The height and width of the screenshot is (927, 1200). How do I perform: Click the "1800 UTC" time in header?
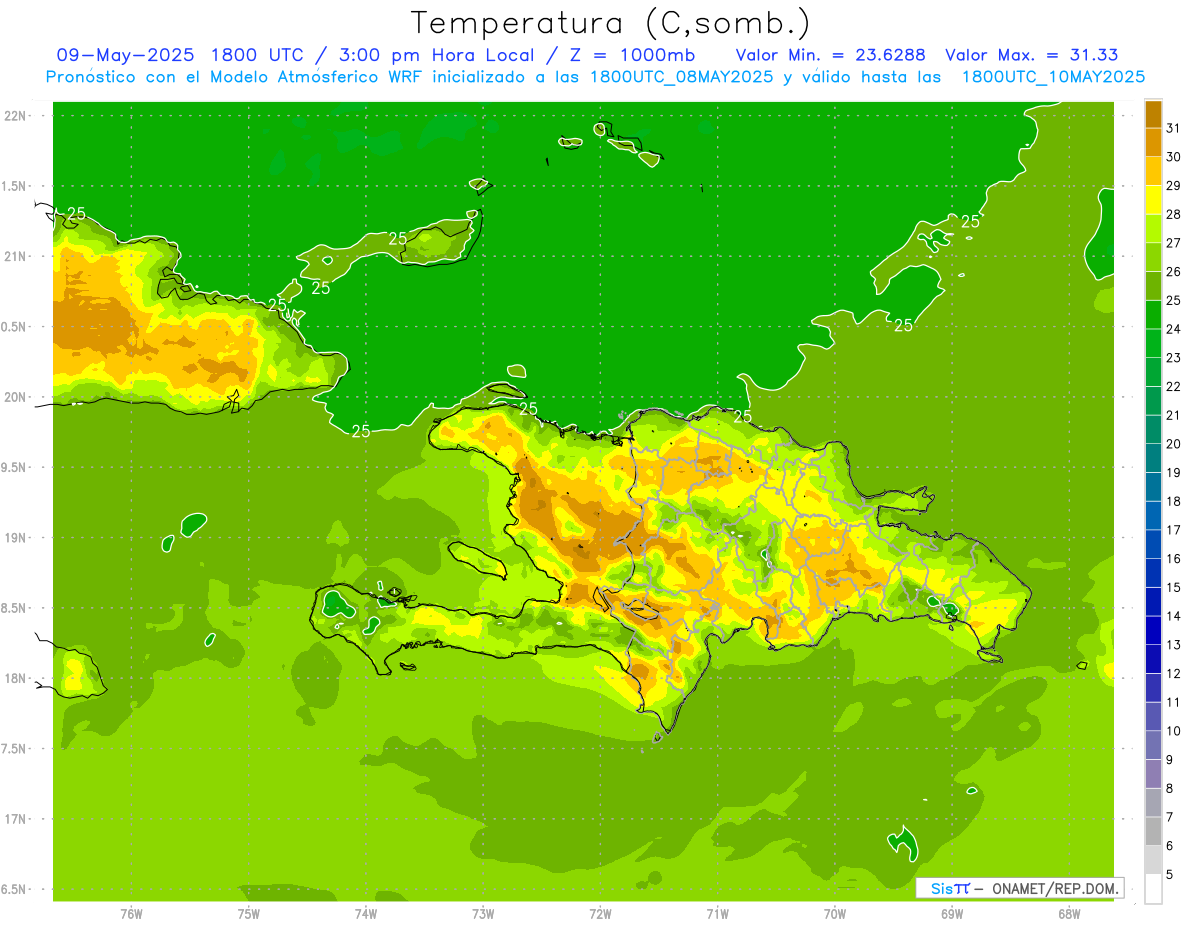[258, 55]
